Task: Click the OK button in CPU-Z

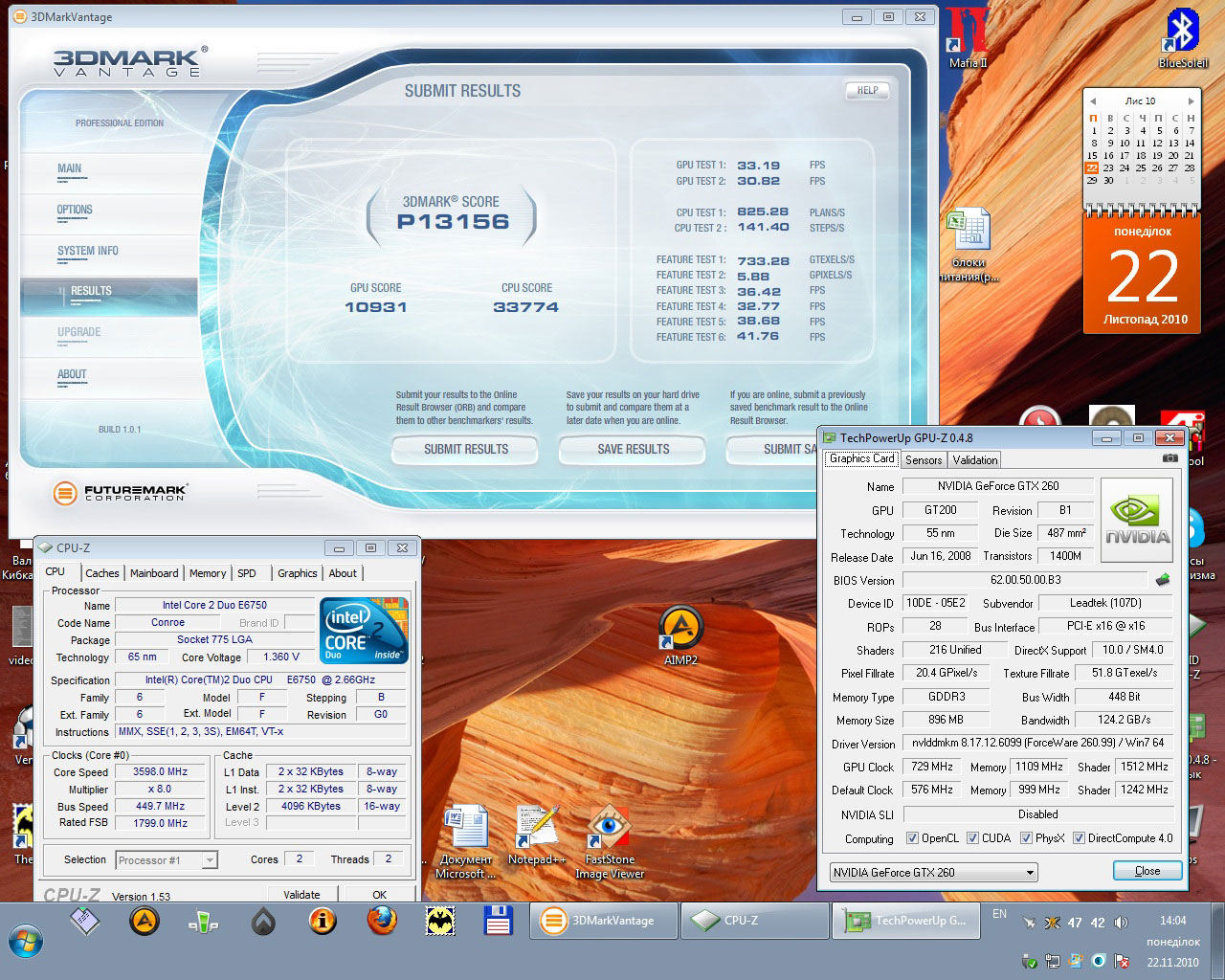Action: click(x=380, y=895)
